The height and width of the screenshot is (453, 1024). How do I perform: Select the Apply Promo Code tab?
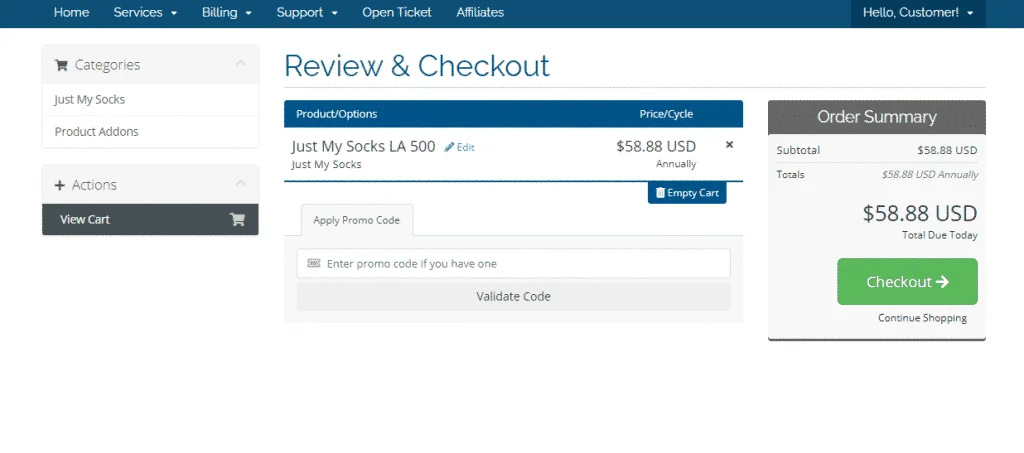(x=356, y=220)
